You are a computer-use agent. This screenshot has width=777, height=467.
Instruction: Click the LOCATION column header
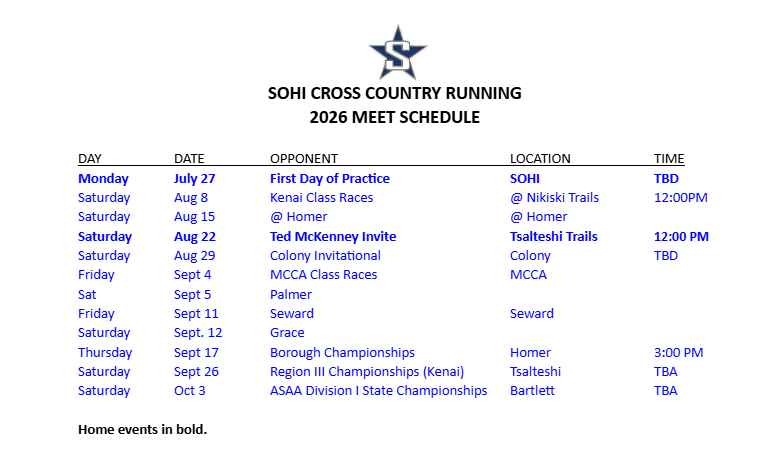pos(540,158)
